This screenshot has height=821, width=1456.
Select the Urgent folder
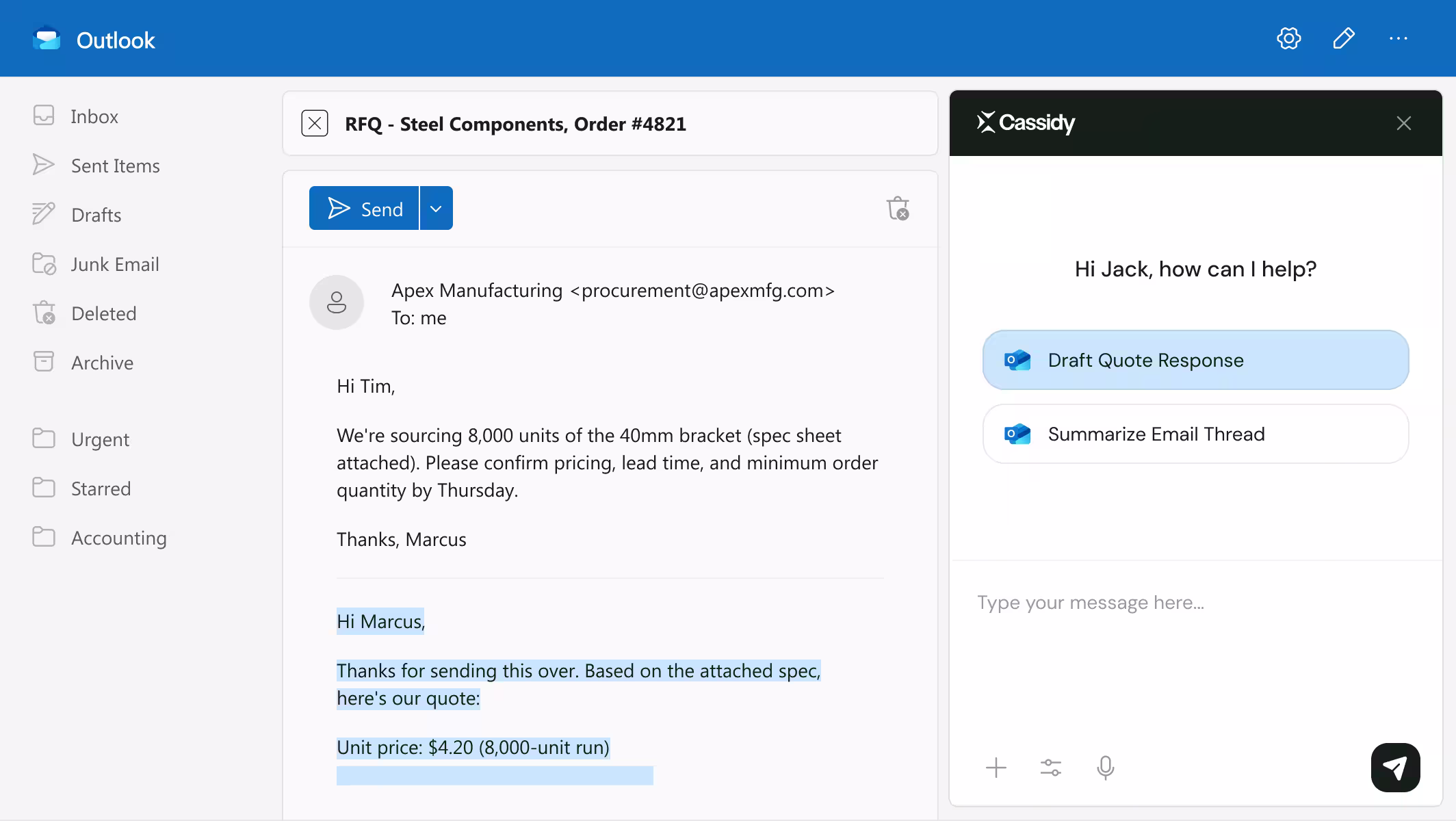pos(81,439)
